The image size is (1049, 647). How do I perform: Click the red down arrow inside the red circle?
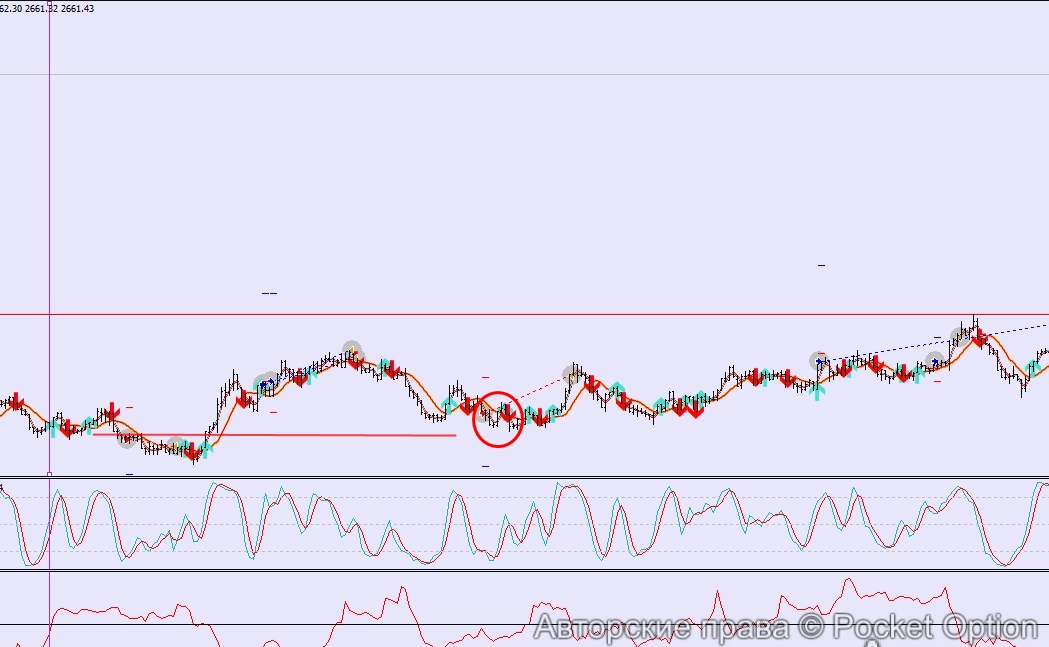coord(509,412)
